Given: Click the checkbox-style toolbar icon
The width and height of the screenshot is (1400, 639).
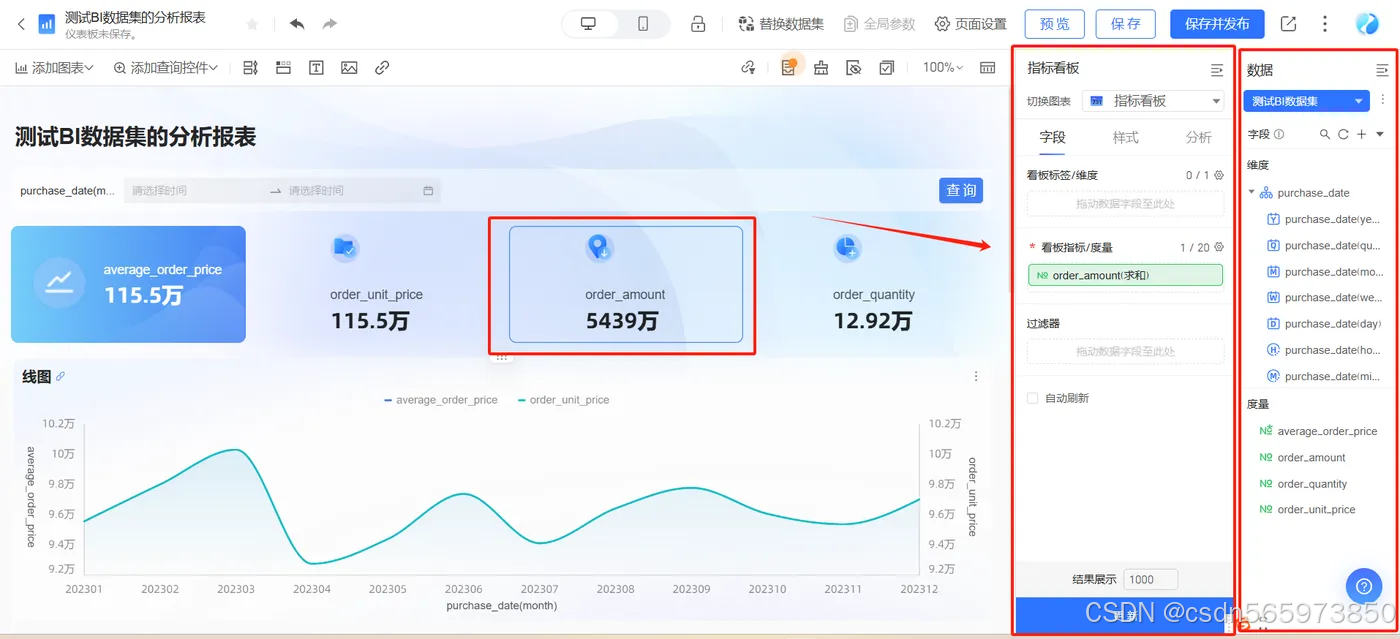Looking at the screenshot, I should (886, 68).
